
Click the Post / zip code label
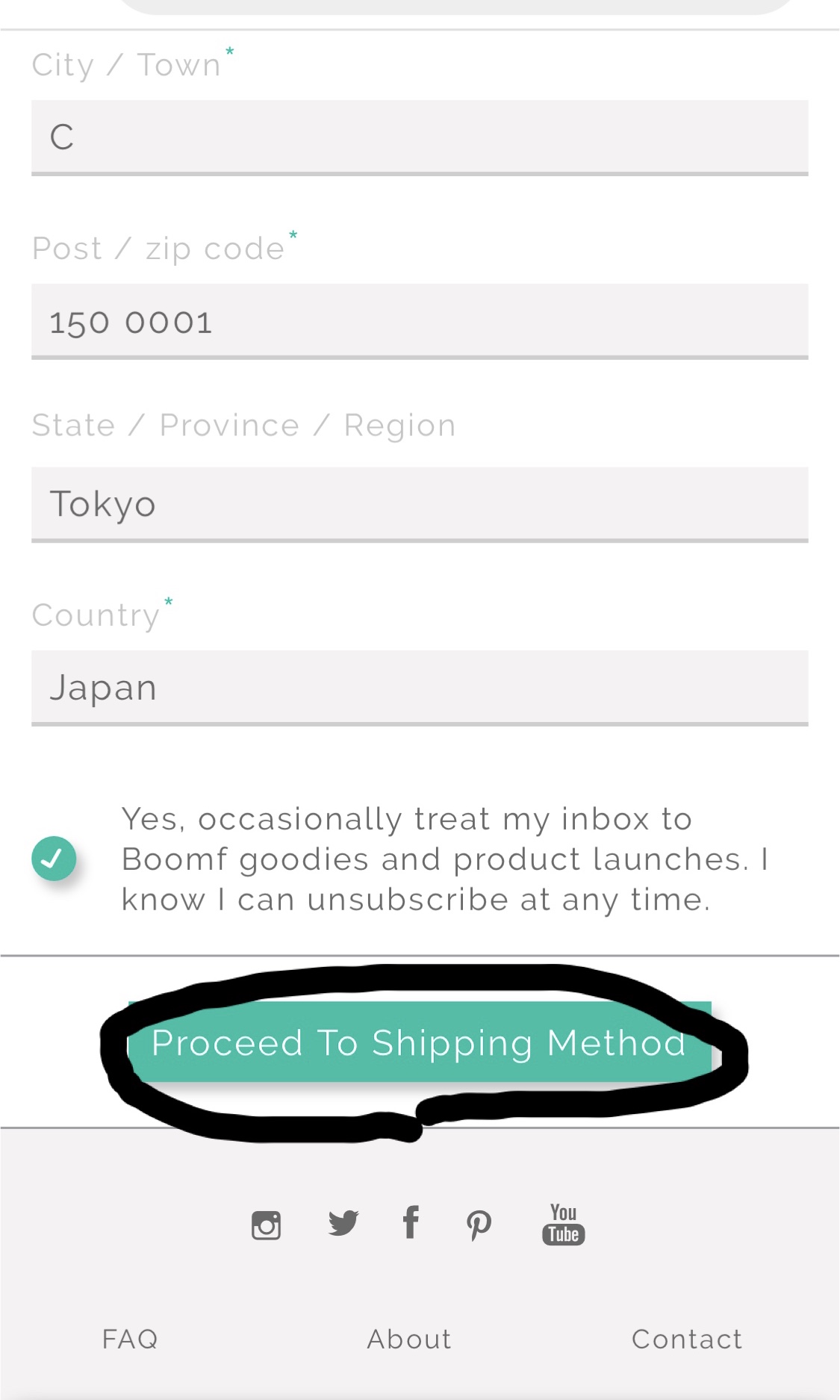pos(158,249)
